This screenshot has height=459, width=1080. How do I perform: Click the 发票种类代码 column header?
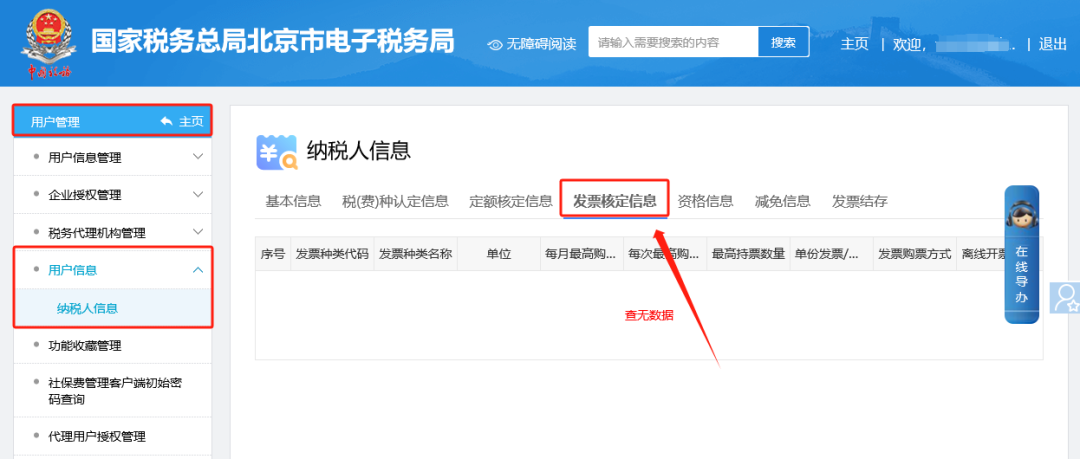pyautogui.click(x=332, y=254)
